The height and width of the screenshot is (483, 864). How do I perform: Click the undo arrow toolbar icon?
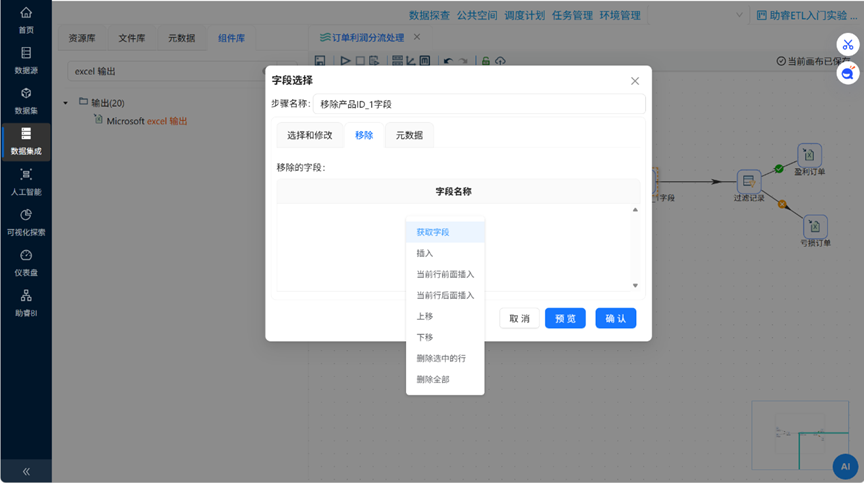pyautogui.click(x=448, y=61)
